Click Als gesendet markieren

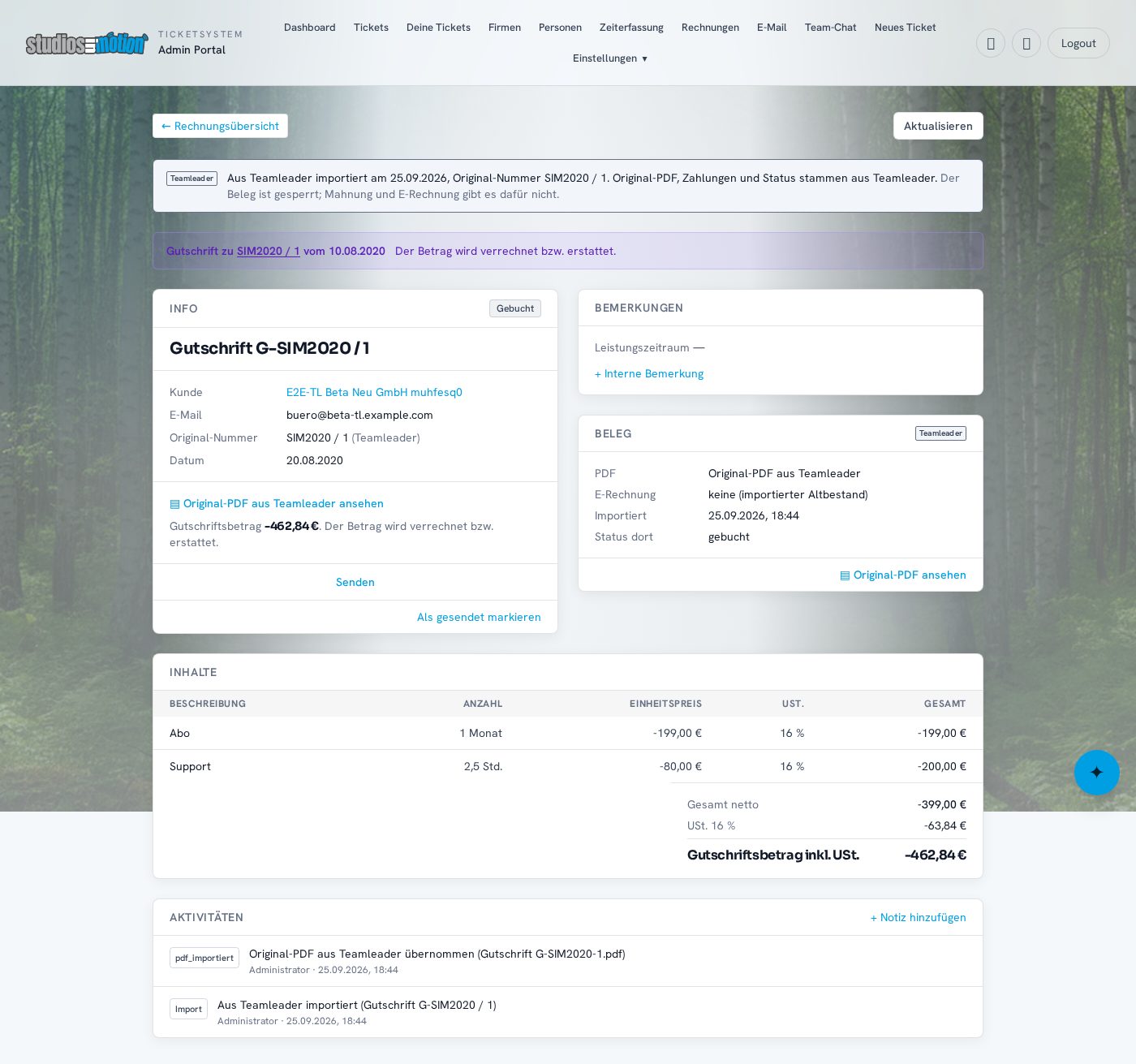click(479, 617)
